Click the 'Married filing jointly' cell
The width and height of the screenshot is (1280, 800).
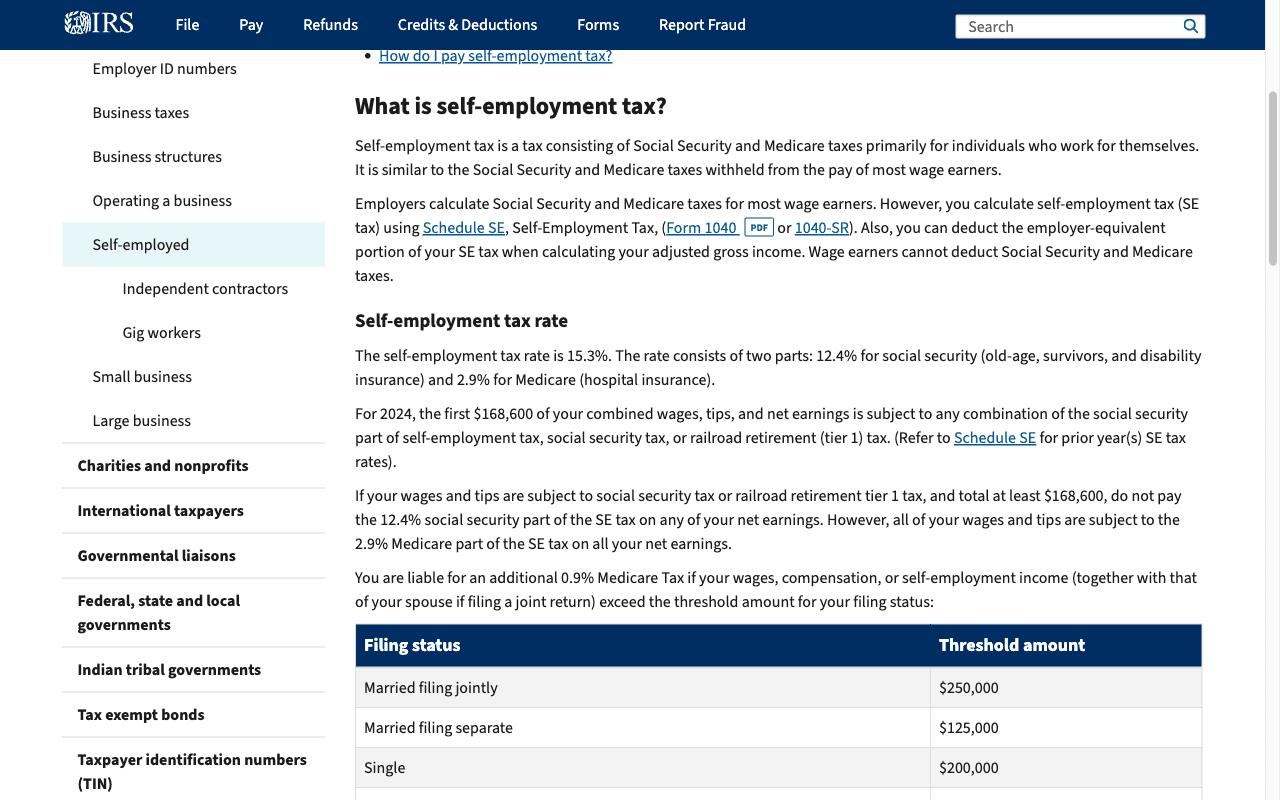[x=643, y=688]
